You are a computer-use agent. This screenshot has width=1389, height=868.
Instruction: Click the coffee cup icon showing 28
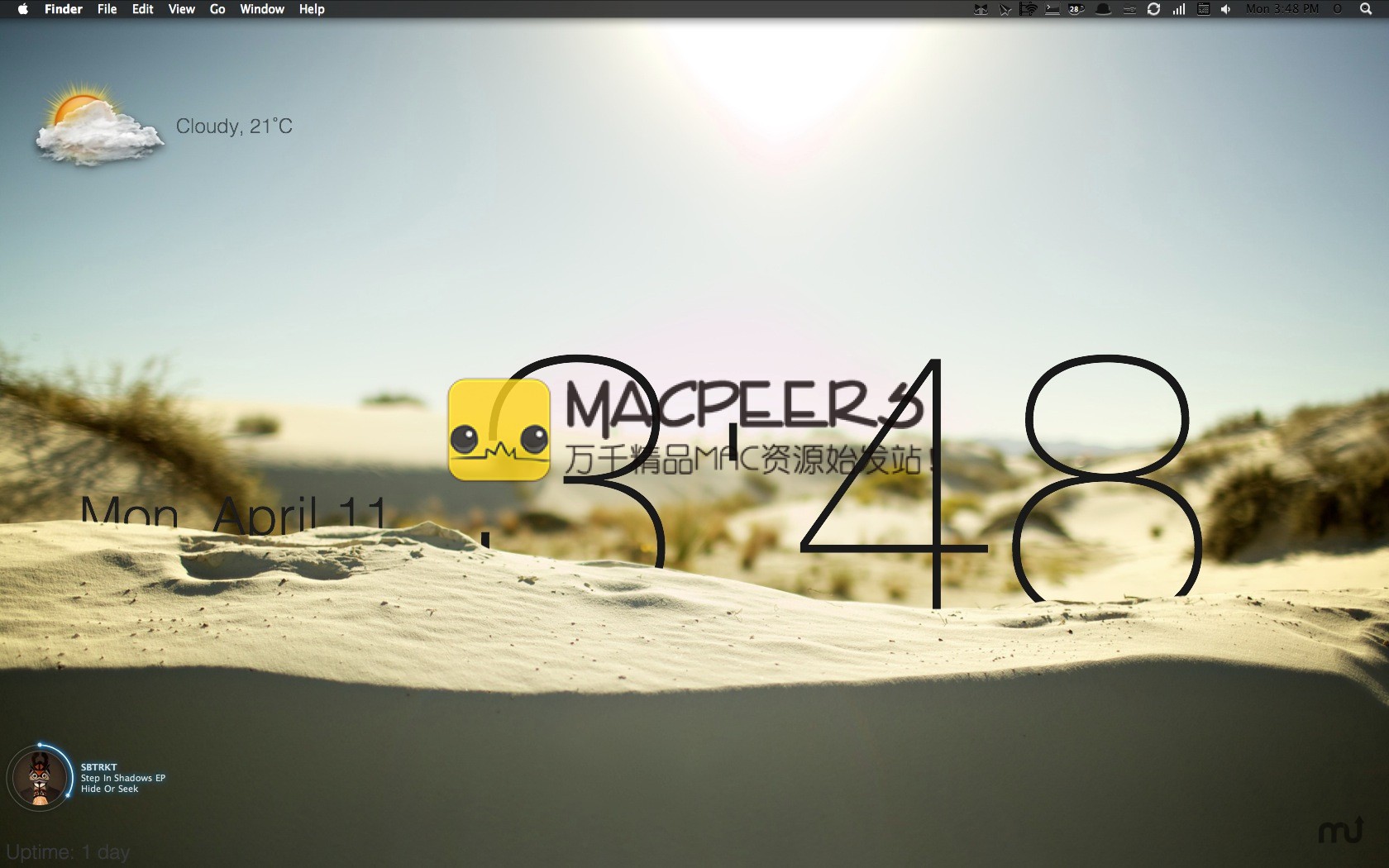click(x=1076, y=9)
